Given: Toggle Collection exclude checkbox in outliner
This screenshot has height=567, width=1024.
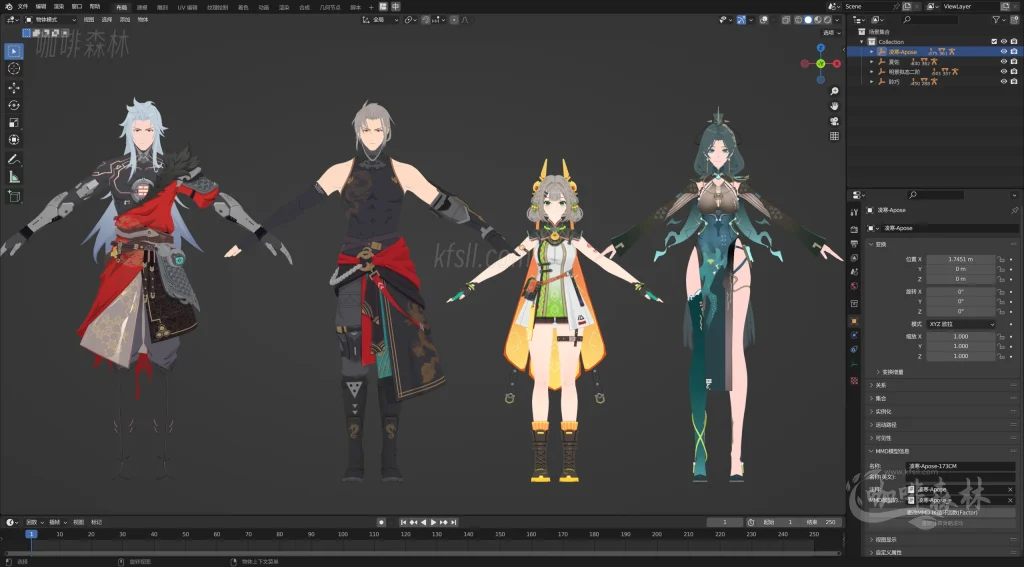Looking at the screenshot, I should click(995, 42).
